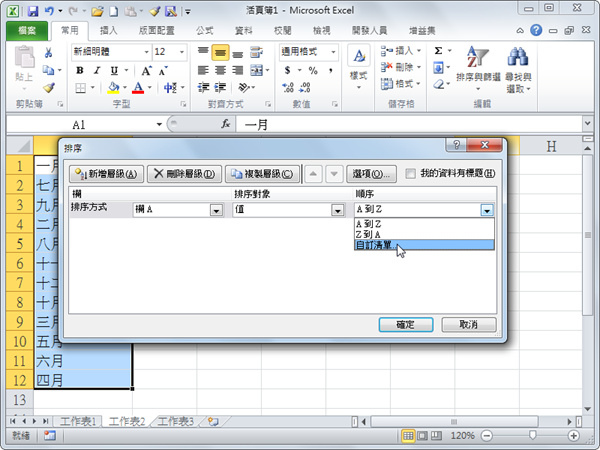Switch to the 公式 Formulas tab
600x450 pixels.
pyautogui.click(x=204, y=31)
